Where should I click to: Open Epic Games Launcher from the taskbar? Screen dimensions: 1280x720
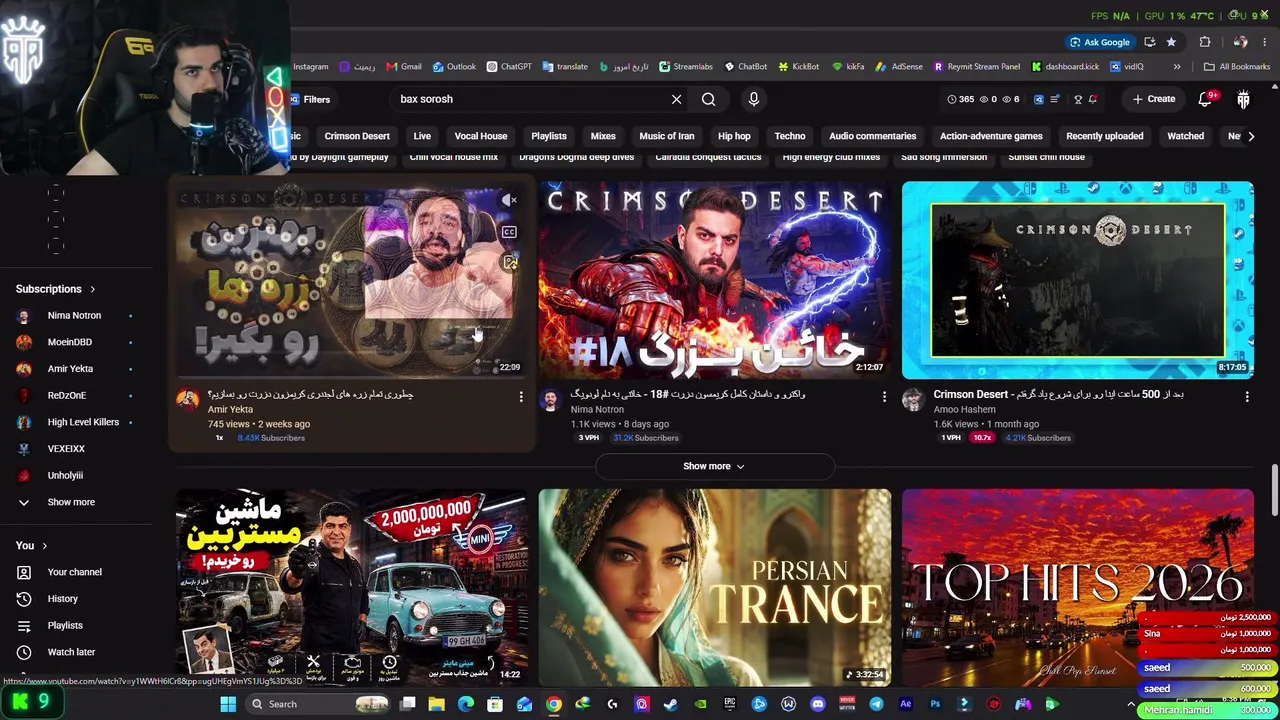click(x=730, y=704)
